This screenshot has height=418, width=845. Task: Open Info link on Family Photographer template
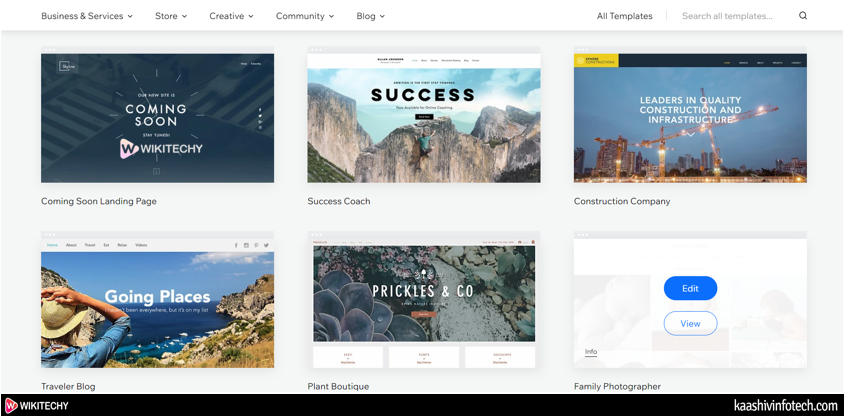591,352
